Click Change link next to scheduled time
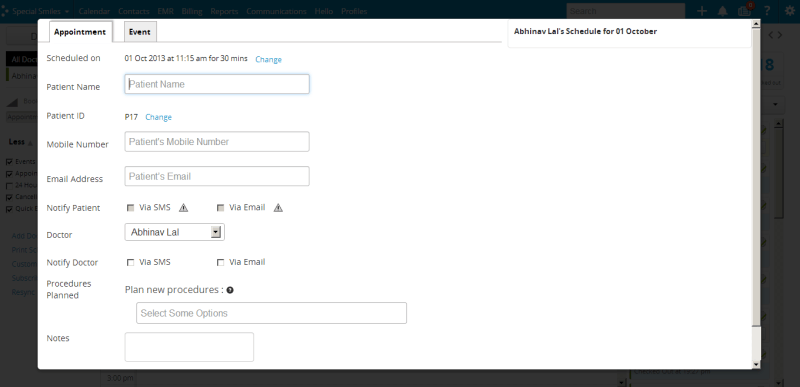This screenshot has height=387, width=800. pyautogui.click(x=268, y=59)
